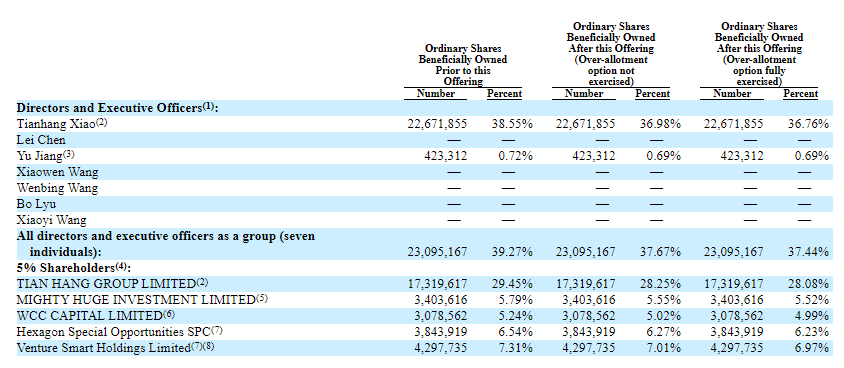Click the Wenbing Wang name

58,188
